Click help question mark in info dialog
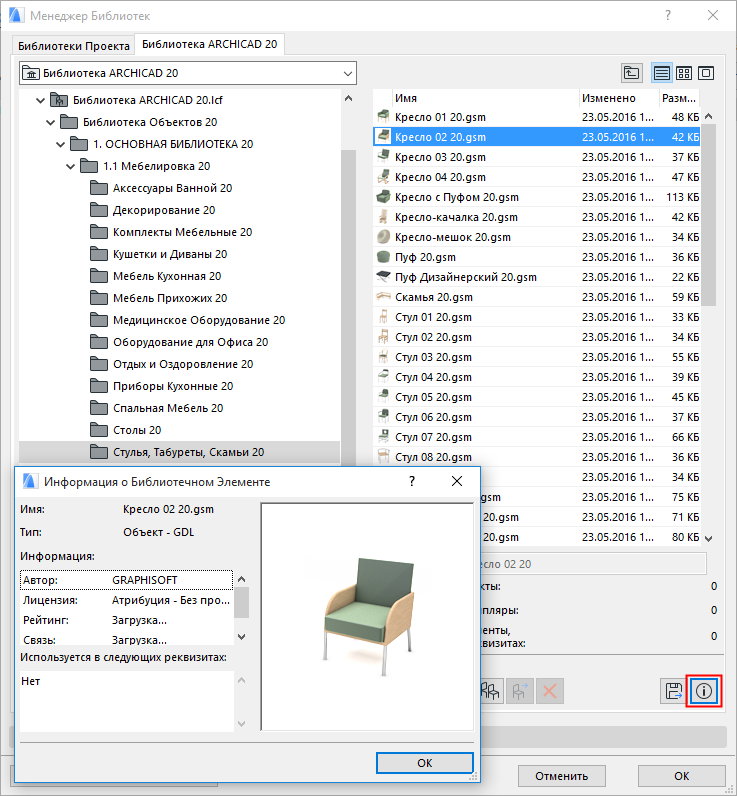The image size is (737, 796). (412, 481)
